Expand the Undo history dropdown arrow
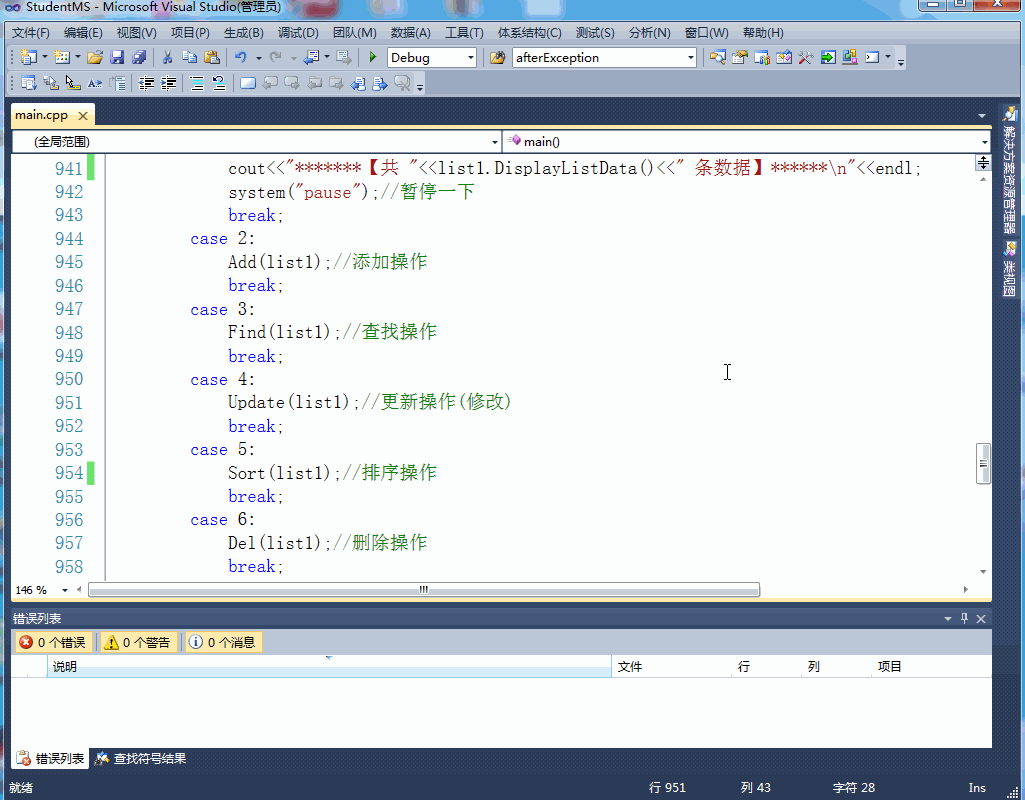Viewport: 1025px width, 800px height. click(259, 58)
